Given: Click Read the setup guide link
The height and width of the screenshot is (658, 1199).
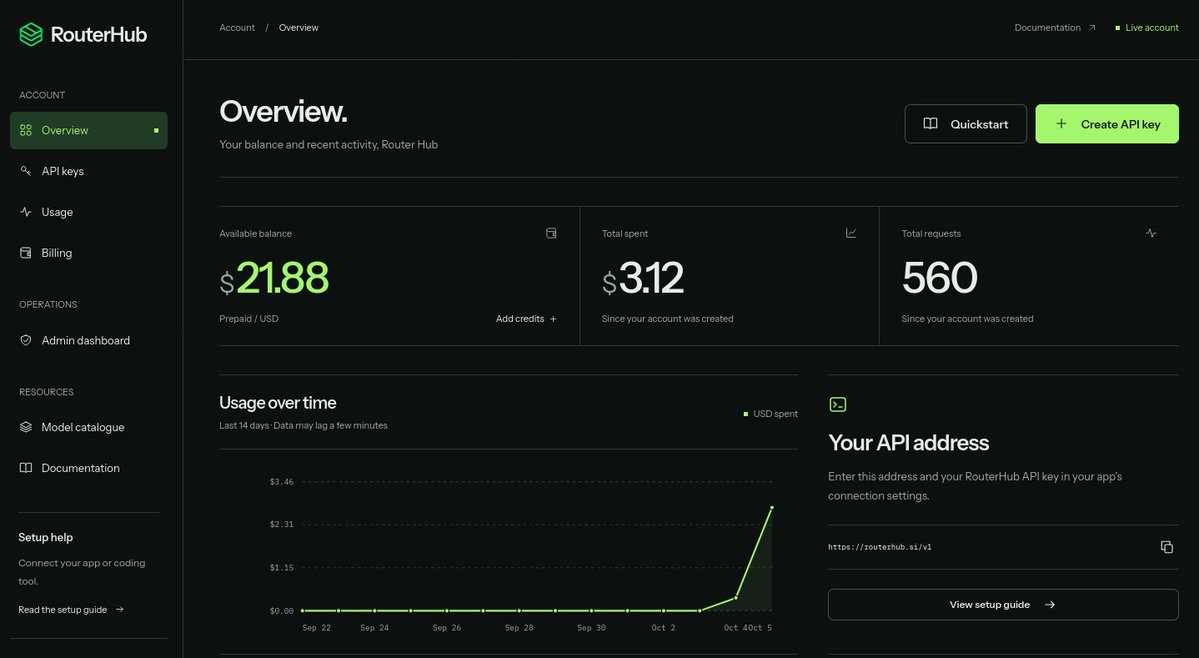Looking at the screenshot, I should click(71, 610).
